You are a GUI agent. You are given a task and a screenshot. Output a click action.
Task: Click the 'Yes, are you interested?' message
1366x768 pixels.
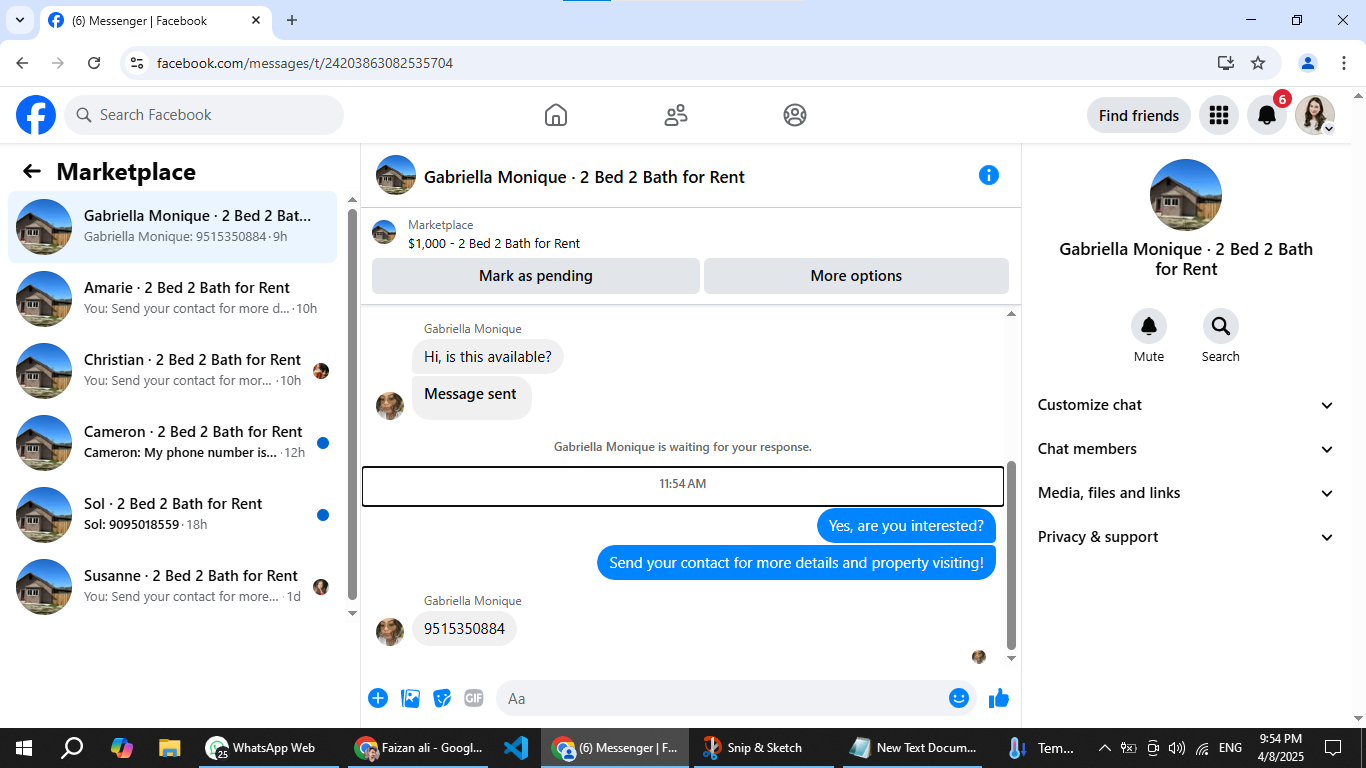906,526
